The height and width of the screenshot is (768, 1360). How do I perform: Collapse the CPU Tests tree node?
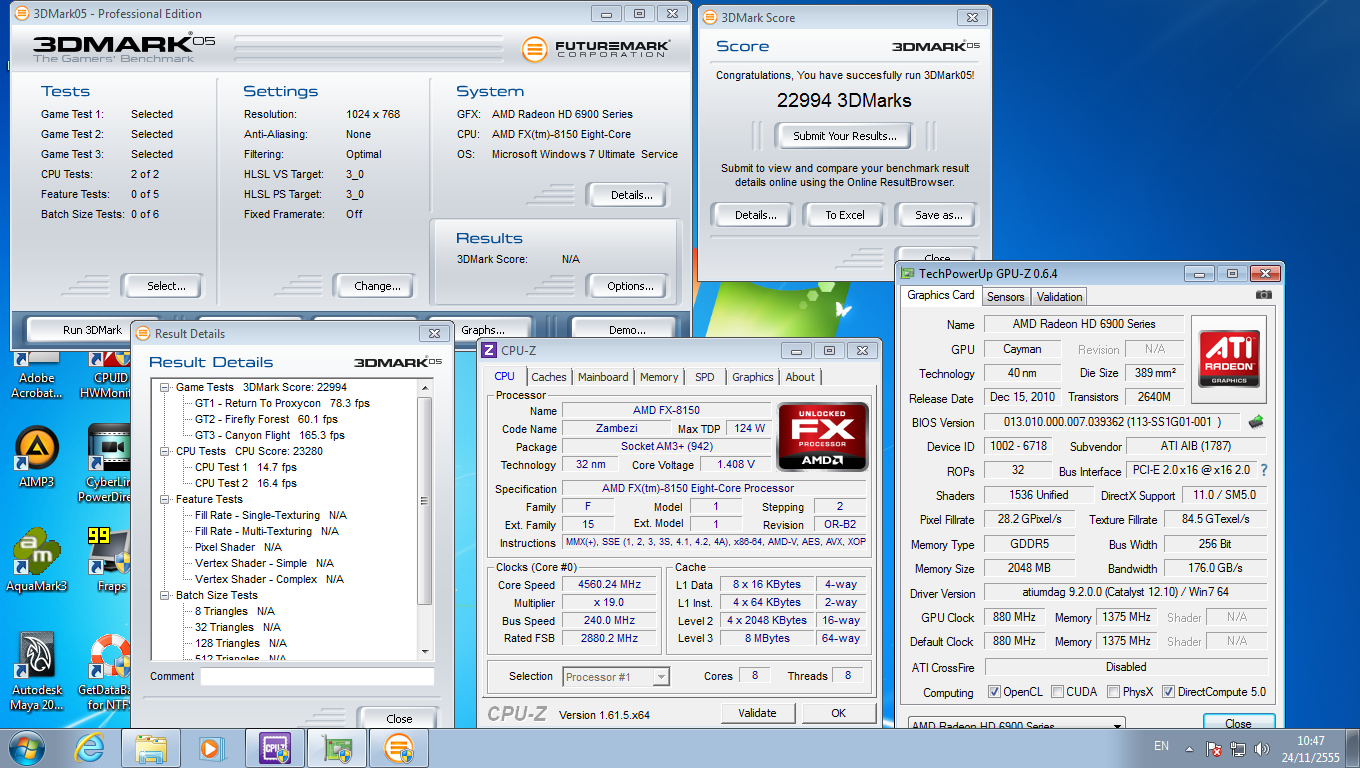coord(165,451)
